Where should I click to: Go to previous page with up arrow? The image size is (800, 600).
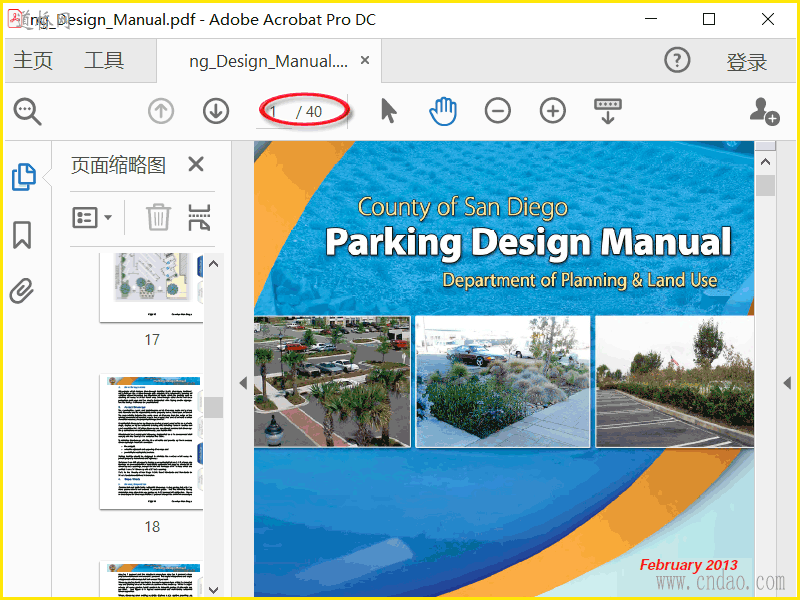click(x=161, y=111)
